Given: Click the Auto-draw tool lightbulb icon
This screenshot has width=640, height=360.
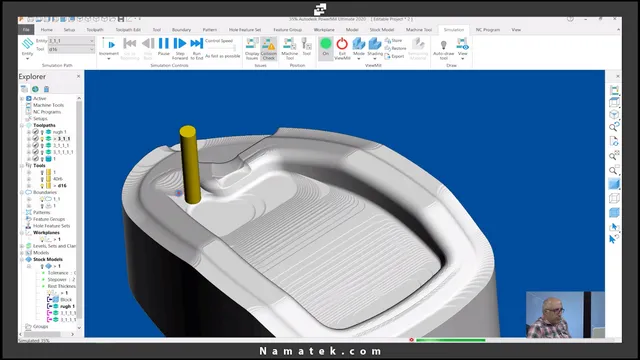Looking at the screenshot, I should tap(444, 44).
